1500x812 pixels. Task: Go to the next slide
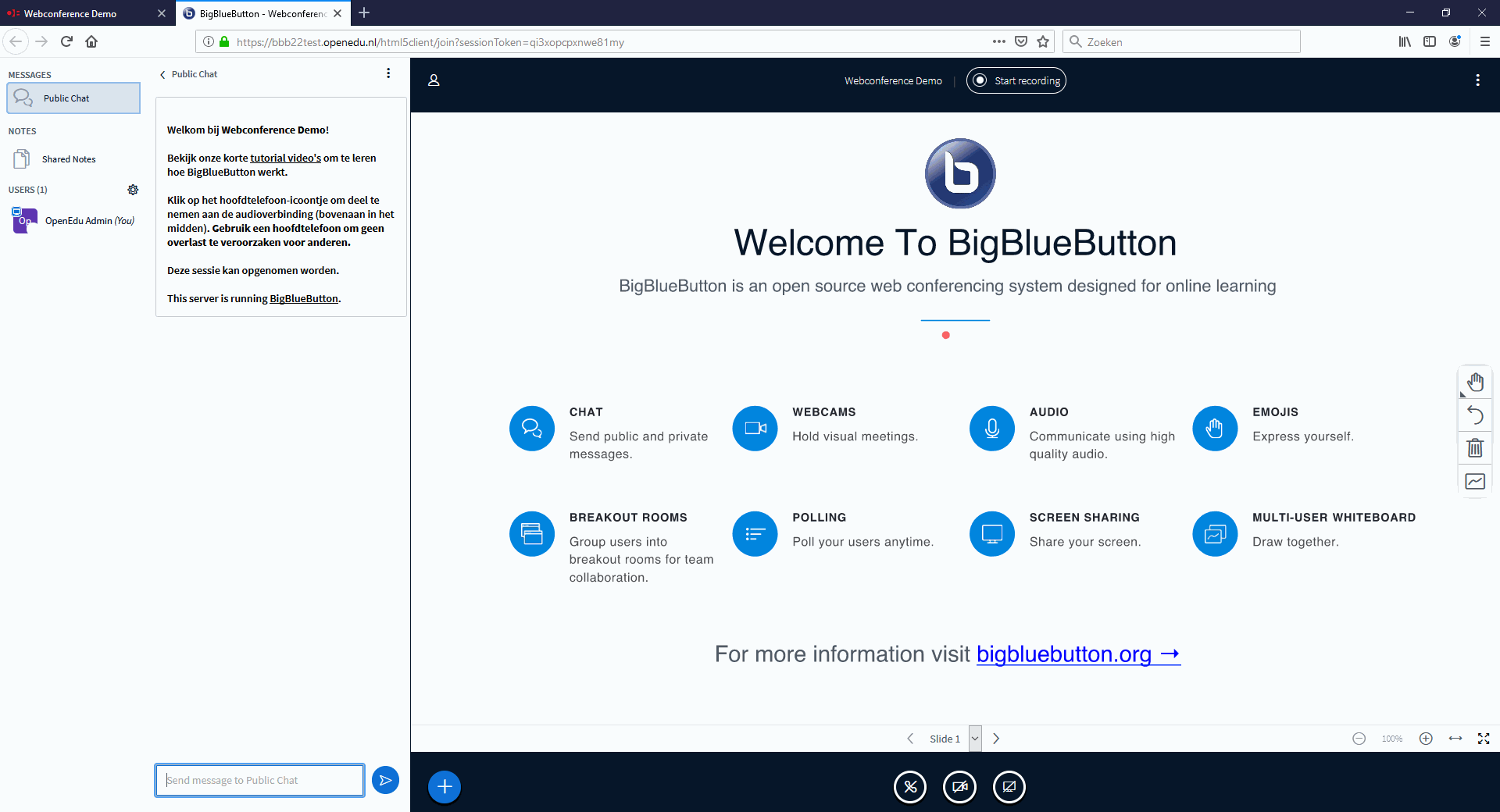[x=996, y=739]
